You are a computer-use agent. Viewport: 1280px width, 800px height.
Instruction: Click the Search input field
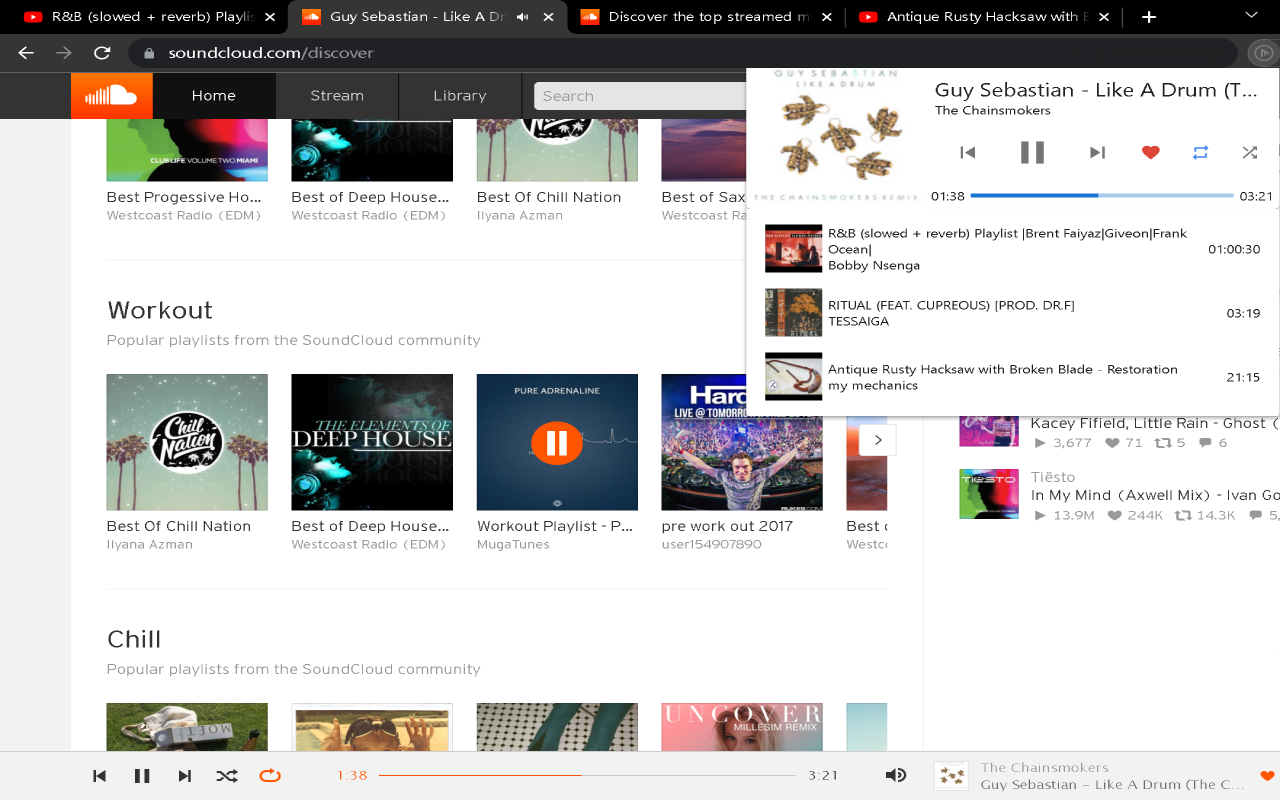[x=640, y=96]
